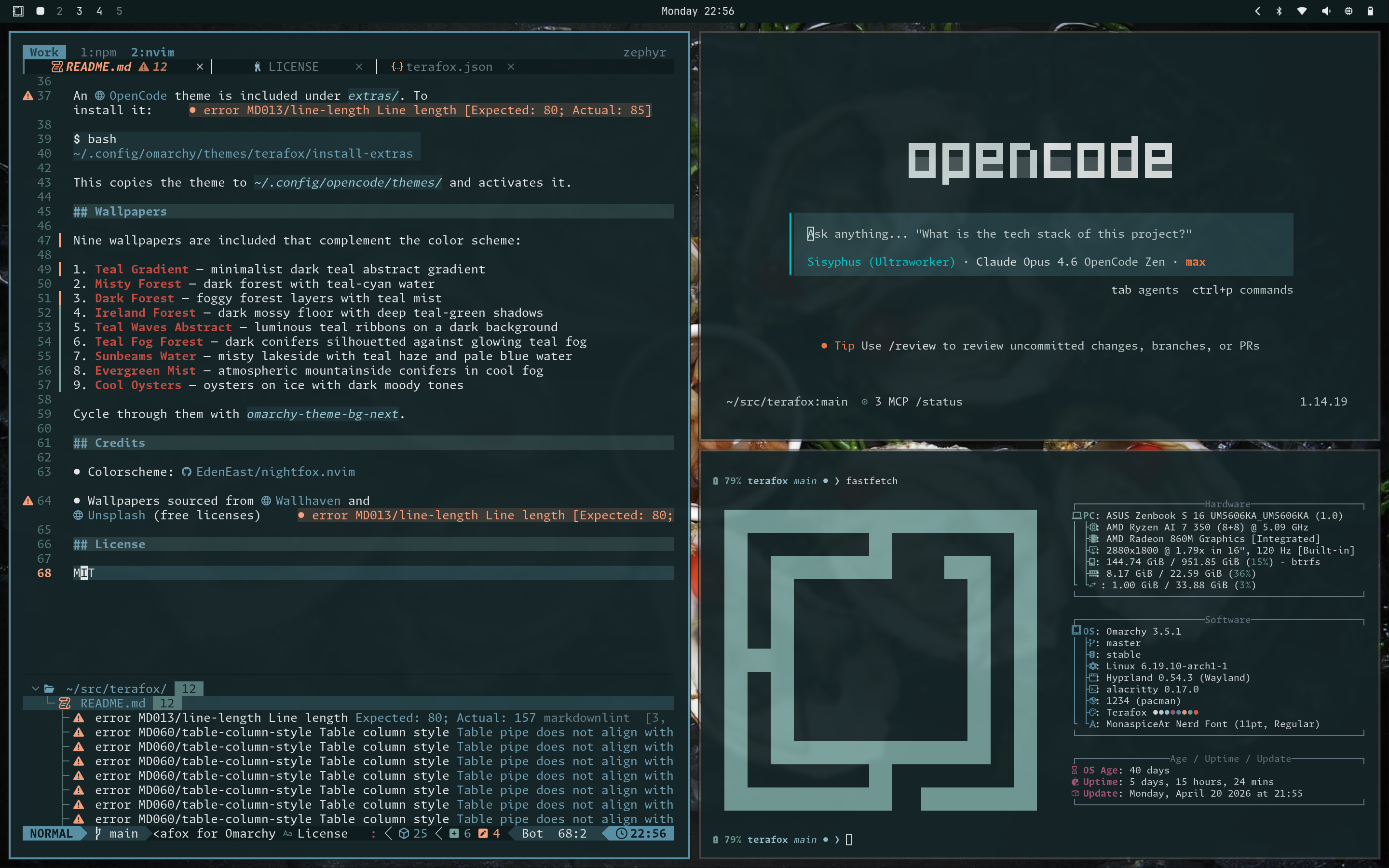This screenshot has width=1389, height=868.
Task: Click the warning sign beside line 64
Action: point(27,501)
